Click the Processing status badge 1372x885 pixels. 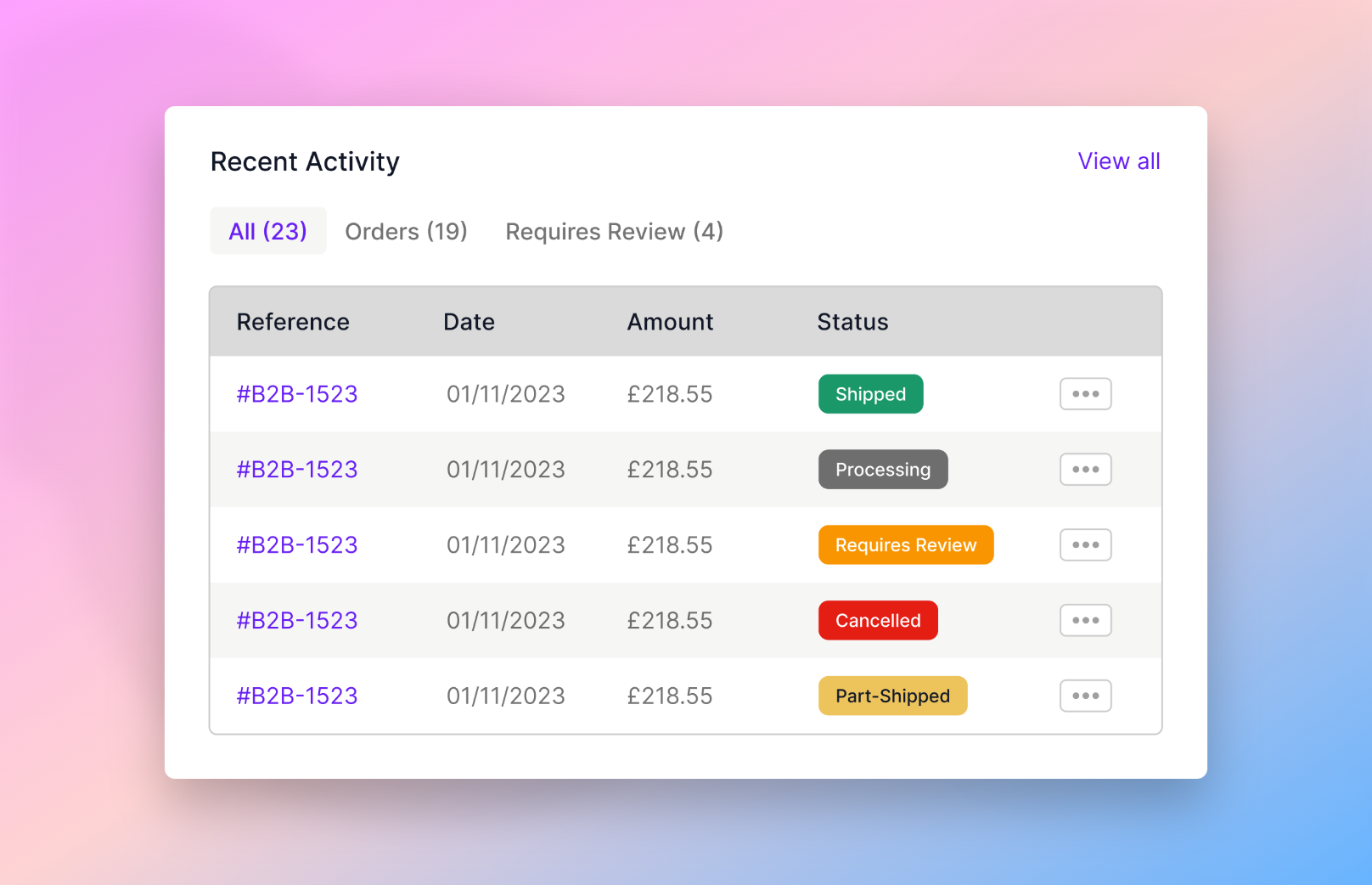pos(883,469)
